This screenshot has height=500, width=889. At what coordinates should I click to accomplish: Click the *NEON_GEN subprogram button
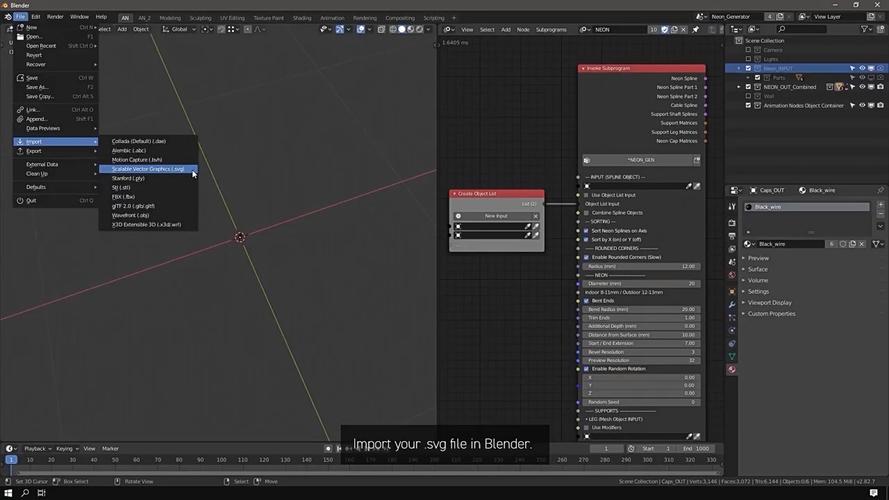(x=641, y=160)
